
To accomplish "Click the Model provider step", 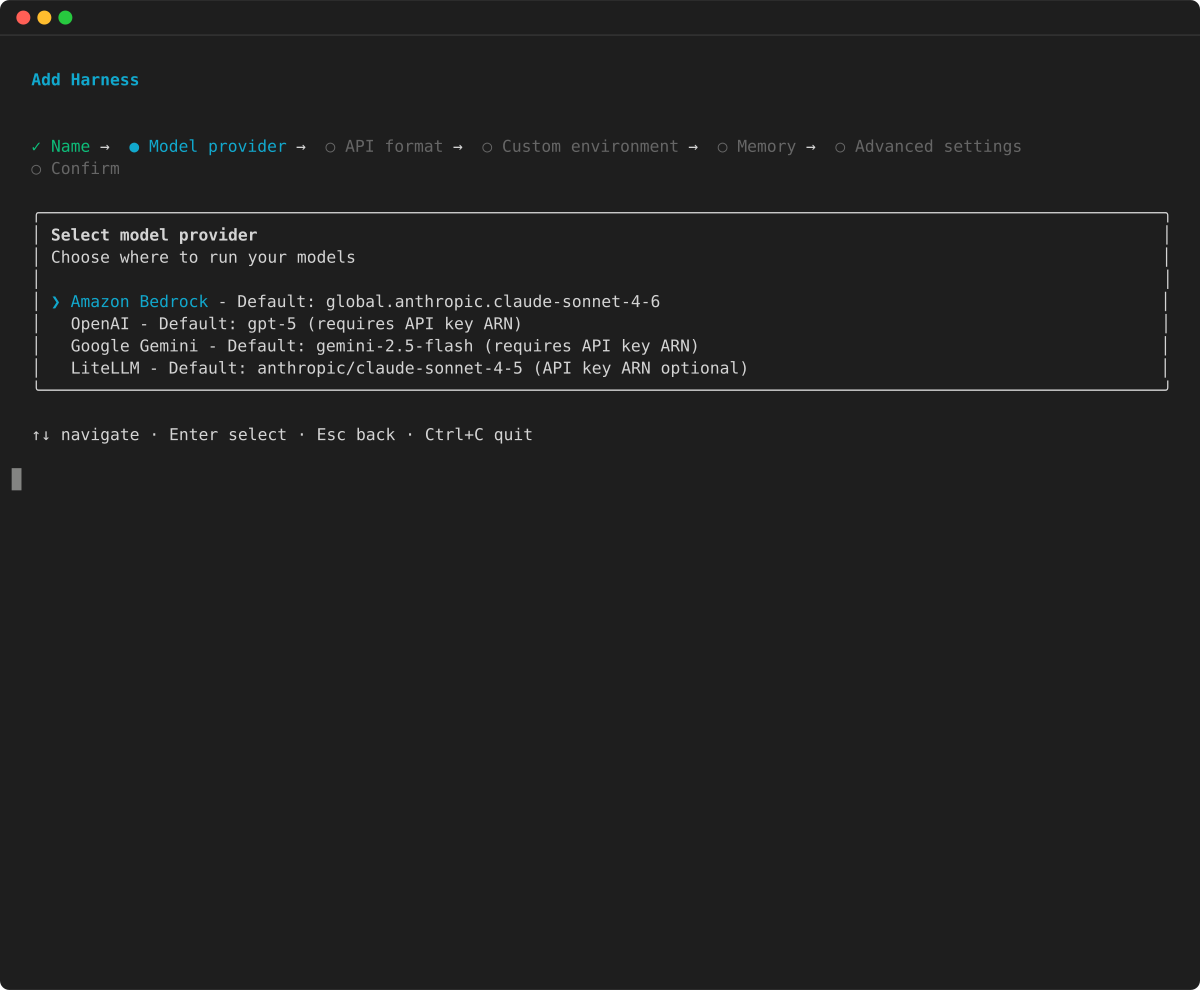I will (x=217, y=147).
